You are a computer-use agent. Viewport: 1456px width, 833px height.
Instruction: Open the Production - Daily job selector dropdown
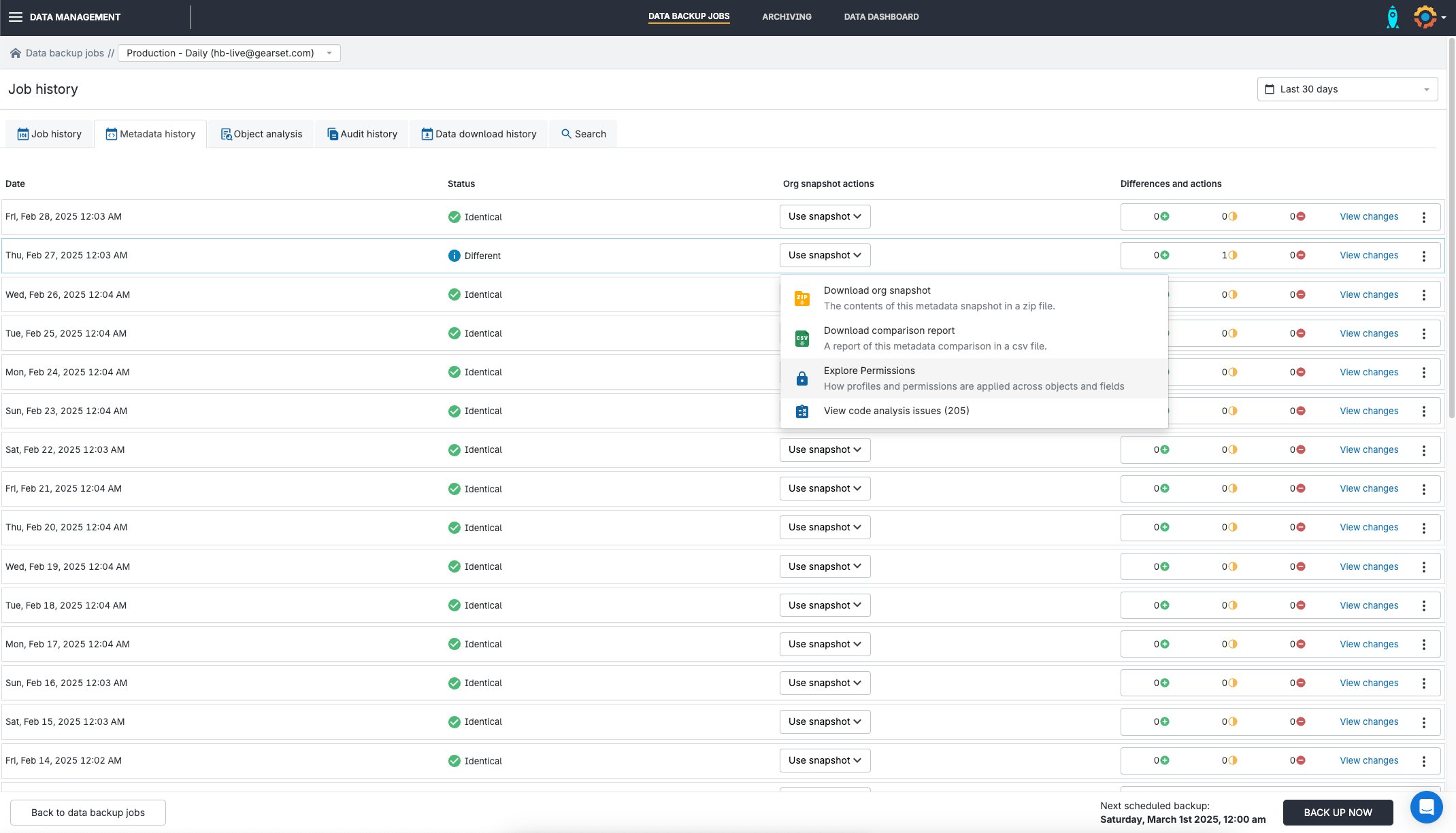click(x=229, y=53)
